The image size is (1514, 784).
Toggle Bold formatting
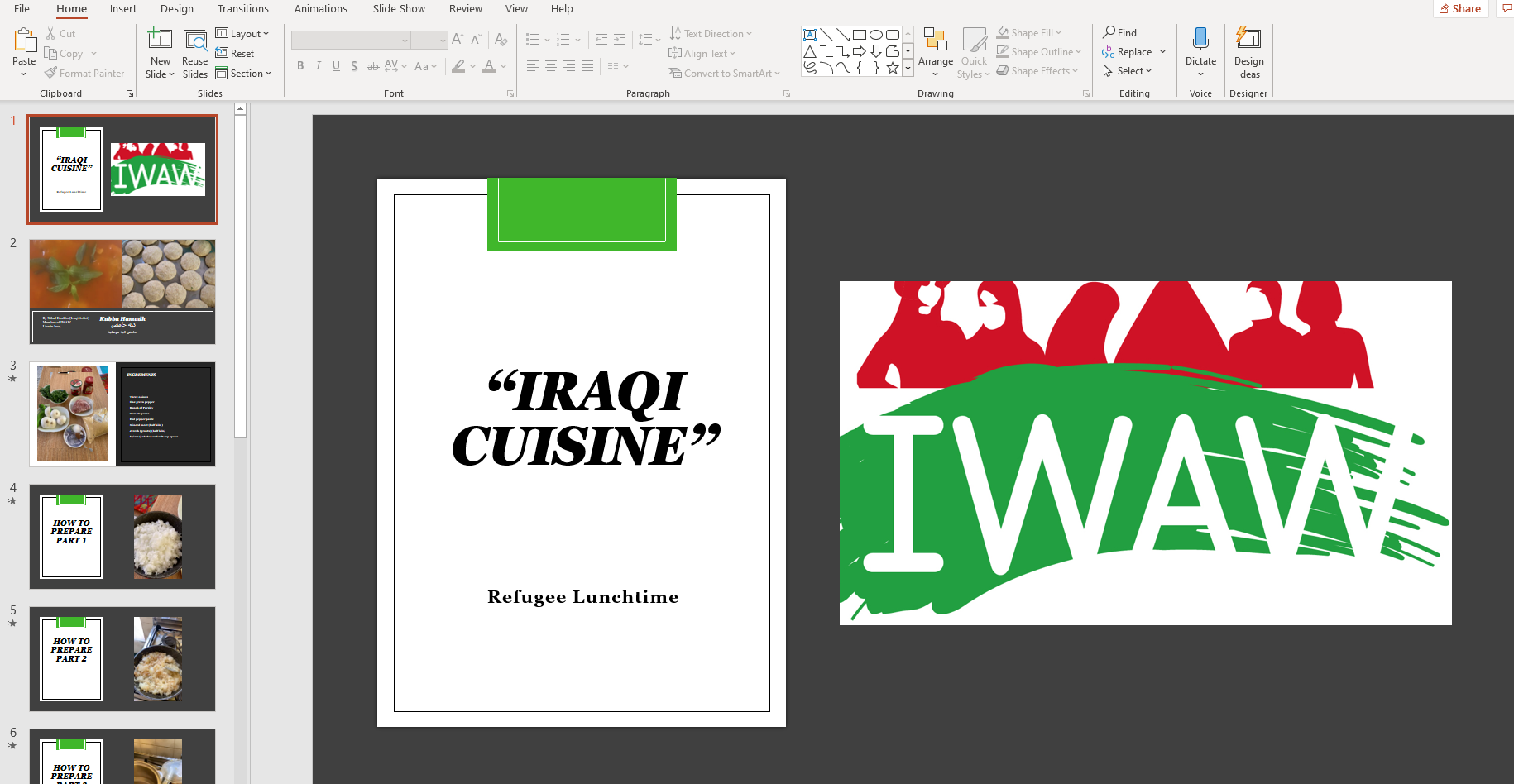click(300, 66)
